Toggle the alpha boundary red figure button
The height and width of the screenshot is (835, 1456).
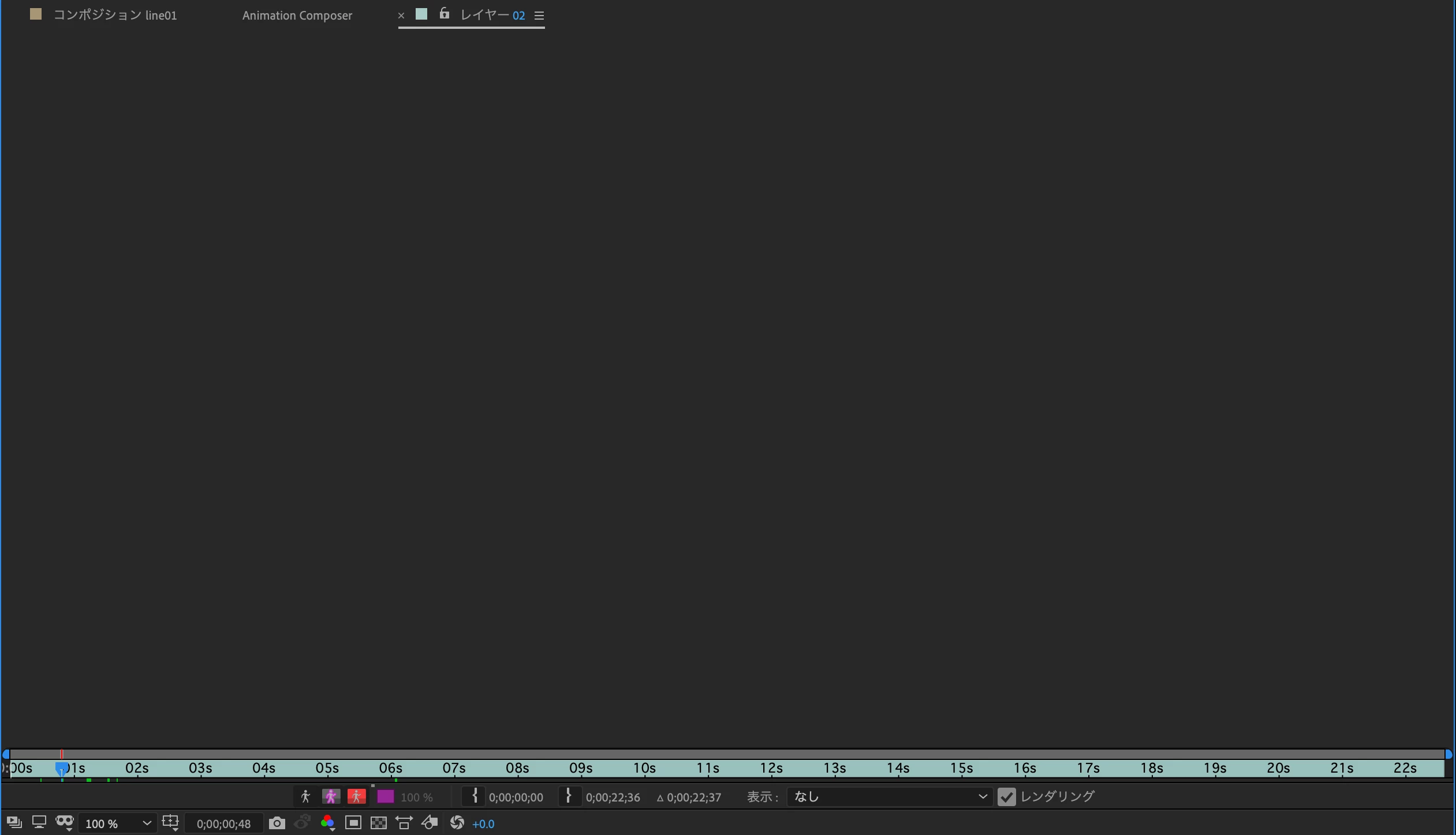[x=356, y=797]
